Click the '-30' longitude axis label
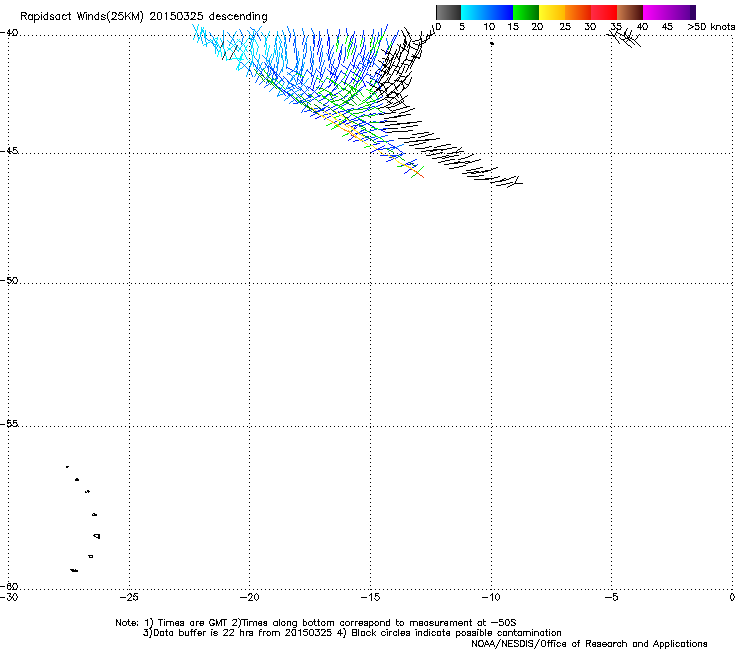 click(9, 597)
